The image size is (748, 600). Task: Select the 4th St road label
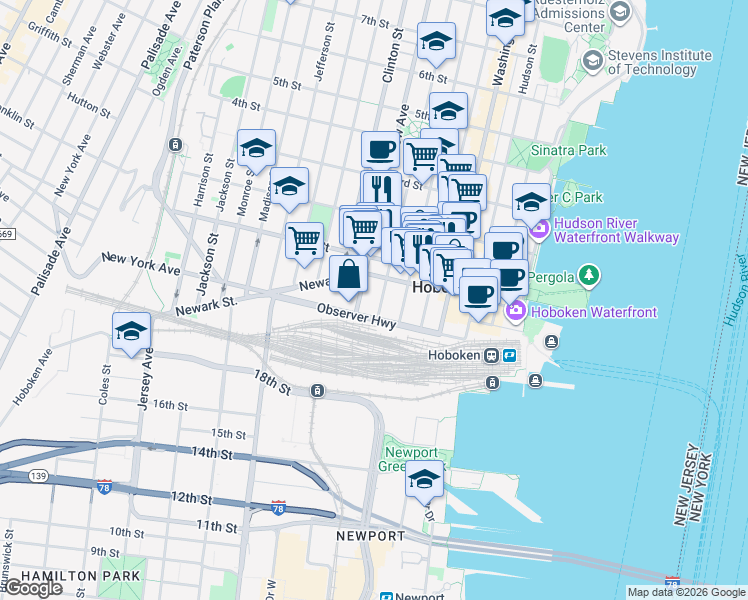pyautogui.click(x=246, y=104)
